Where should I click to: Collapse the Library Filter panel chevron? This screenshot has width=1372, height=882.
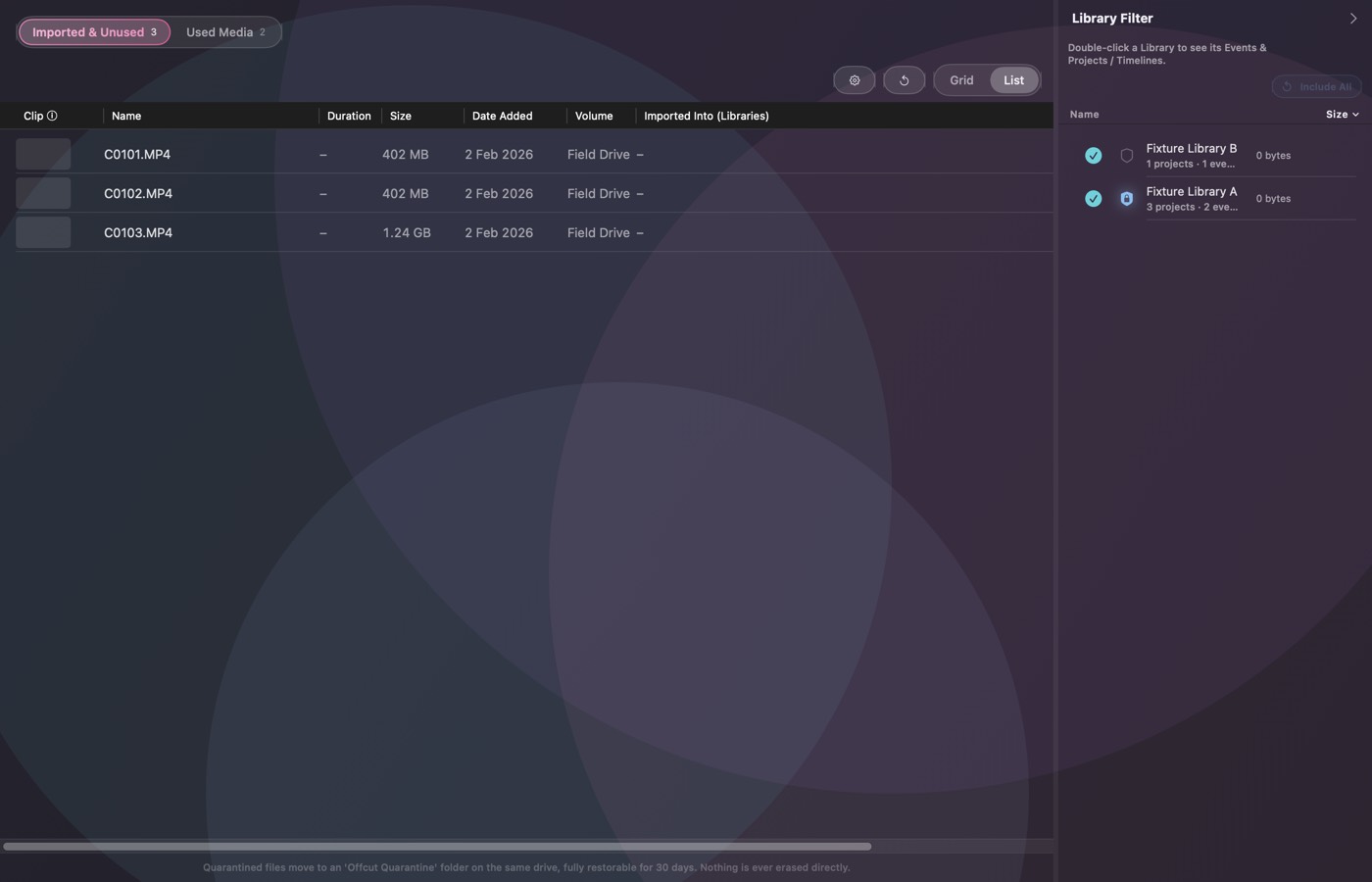coord(1353,19)
